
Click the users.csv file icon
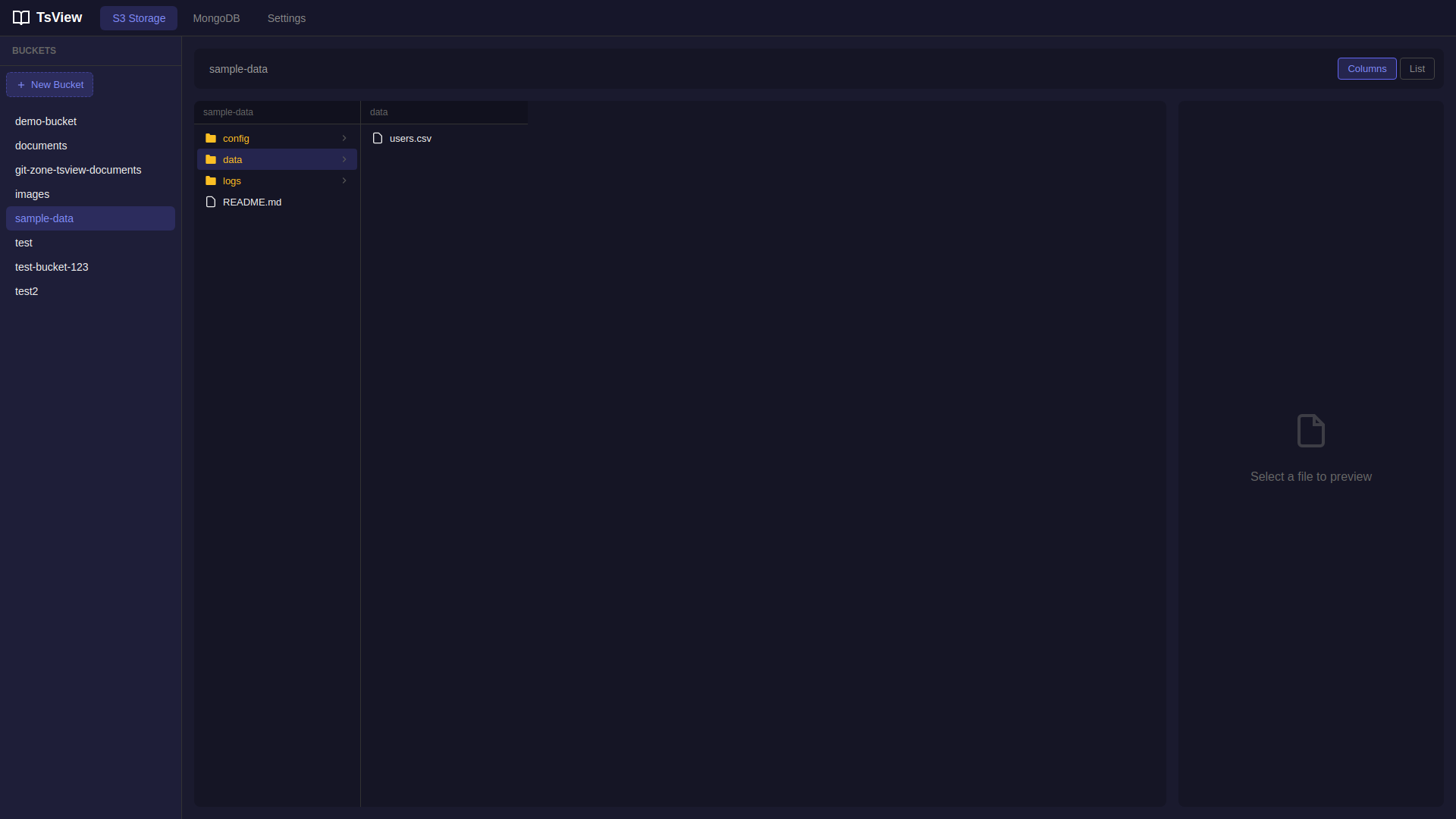(378, 138)
